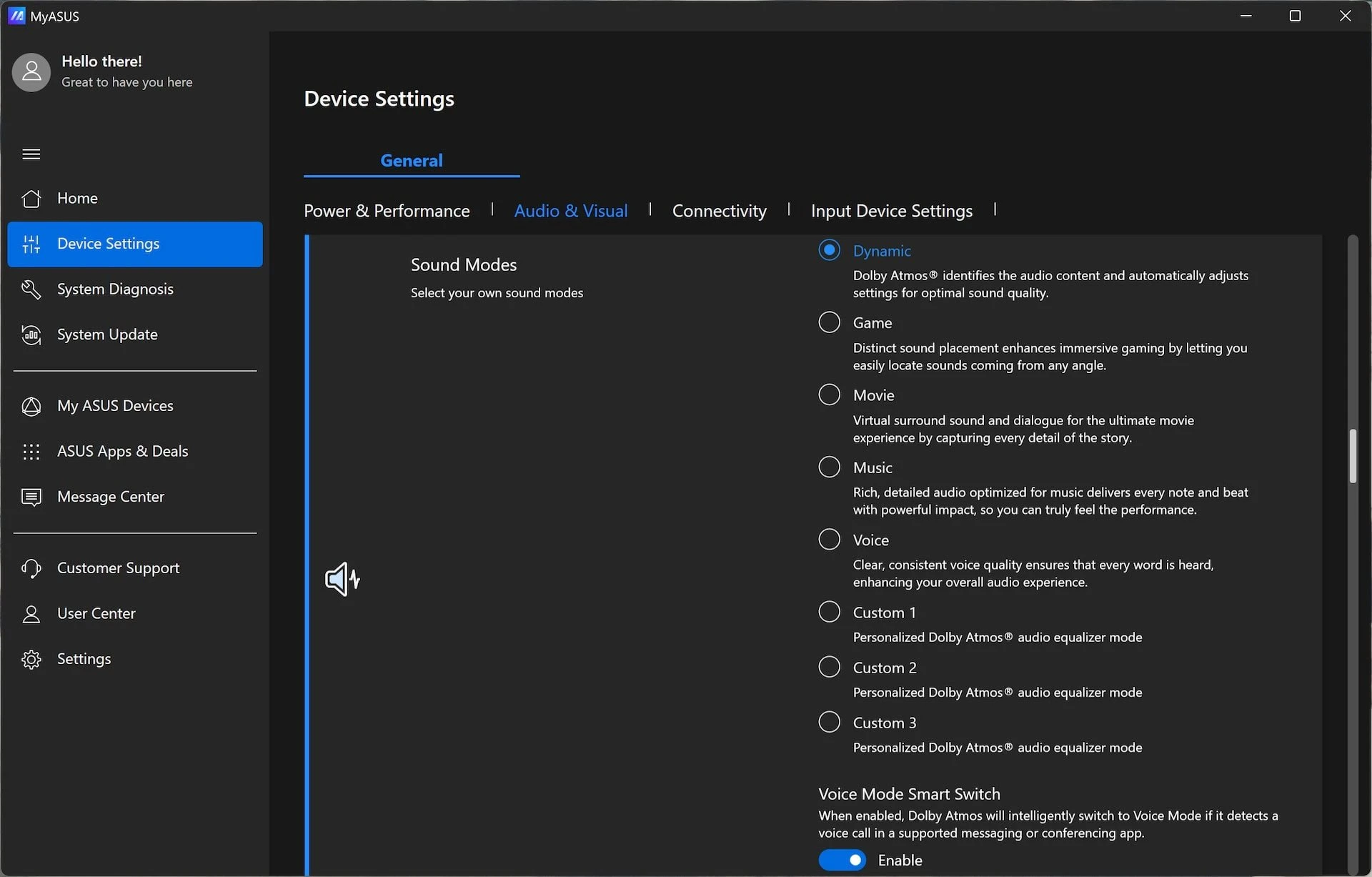Click the System Diagnosis wrench icon

[x=31, y=289]
